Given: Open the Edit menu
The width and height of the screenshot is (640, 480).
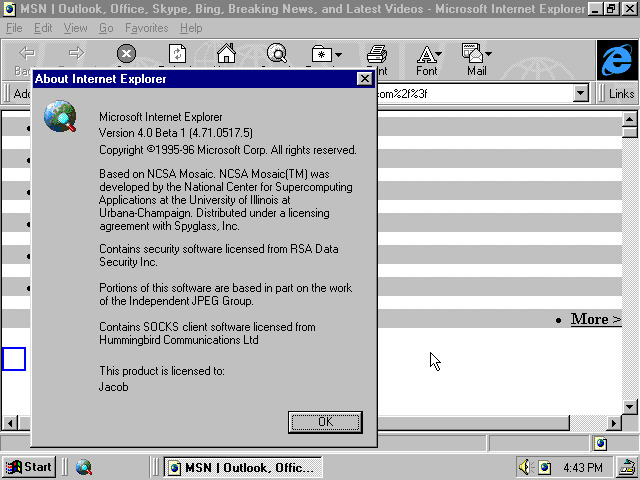Looking at the screenshot, I should pos(43,28).
